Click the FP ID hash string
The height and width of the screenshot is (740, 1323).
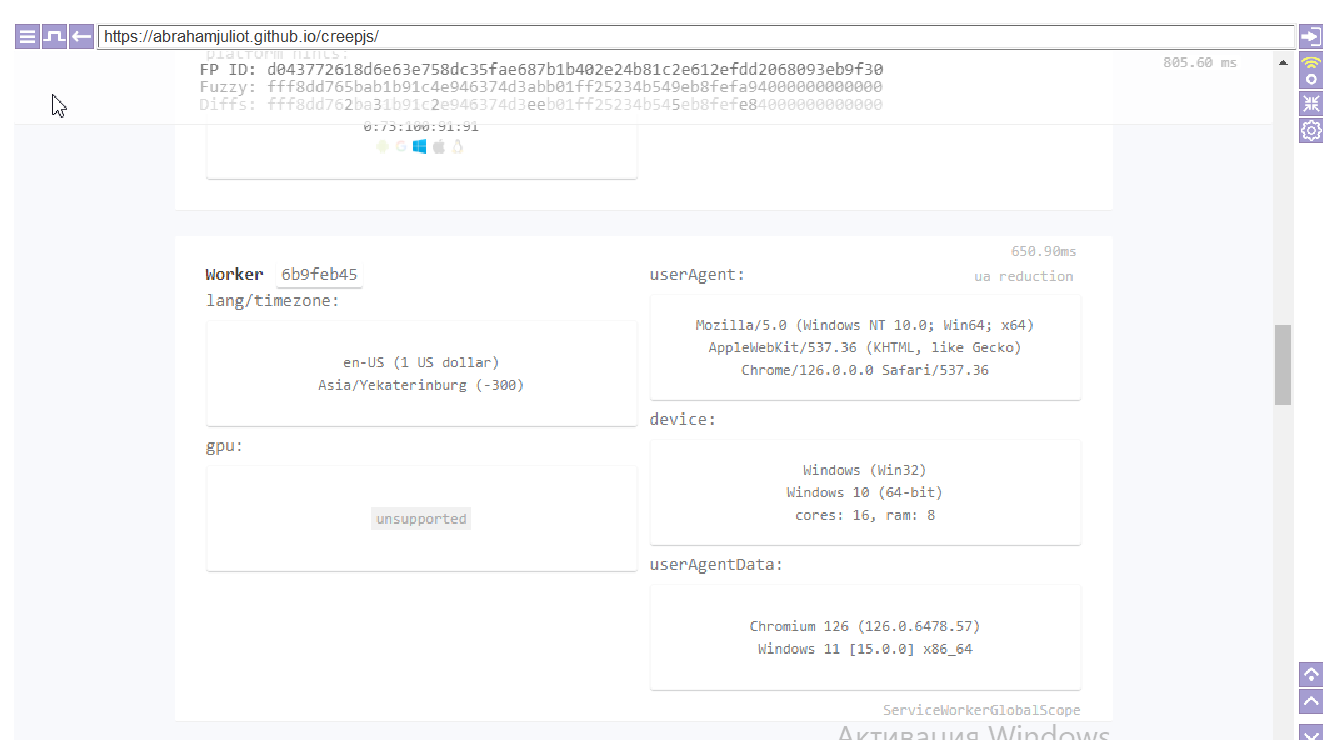pos(574,69)
